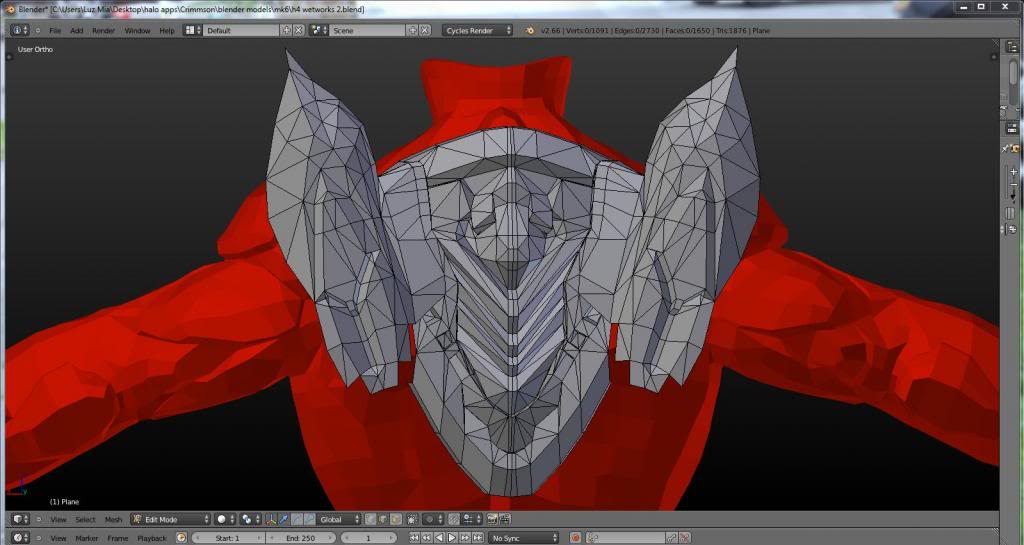Screen dimensions: 1024x545
Task: Open the Render menu
Action: click(103, 31)
